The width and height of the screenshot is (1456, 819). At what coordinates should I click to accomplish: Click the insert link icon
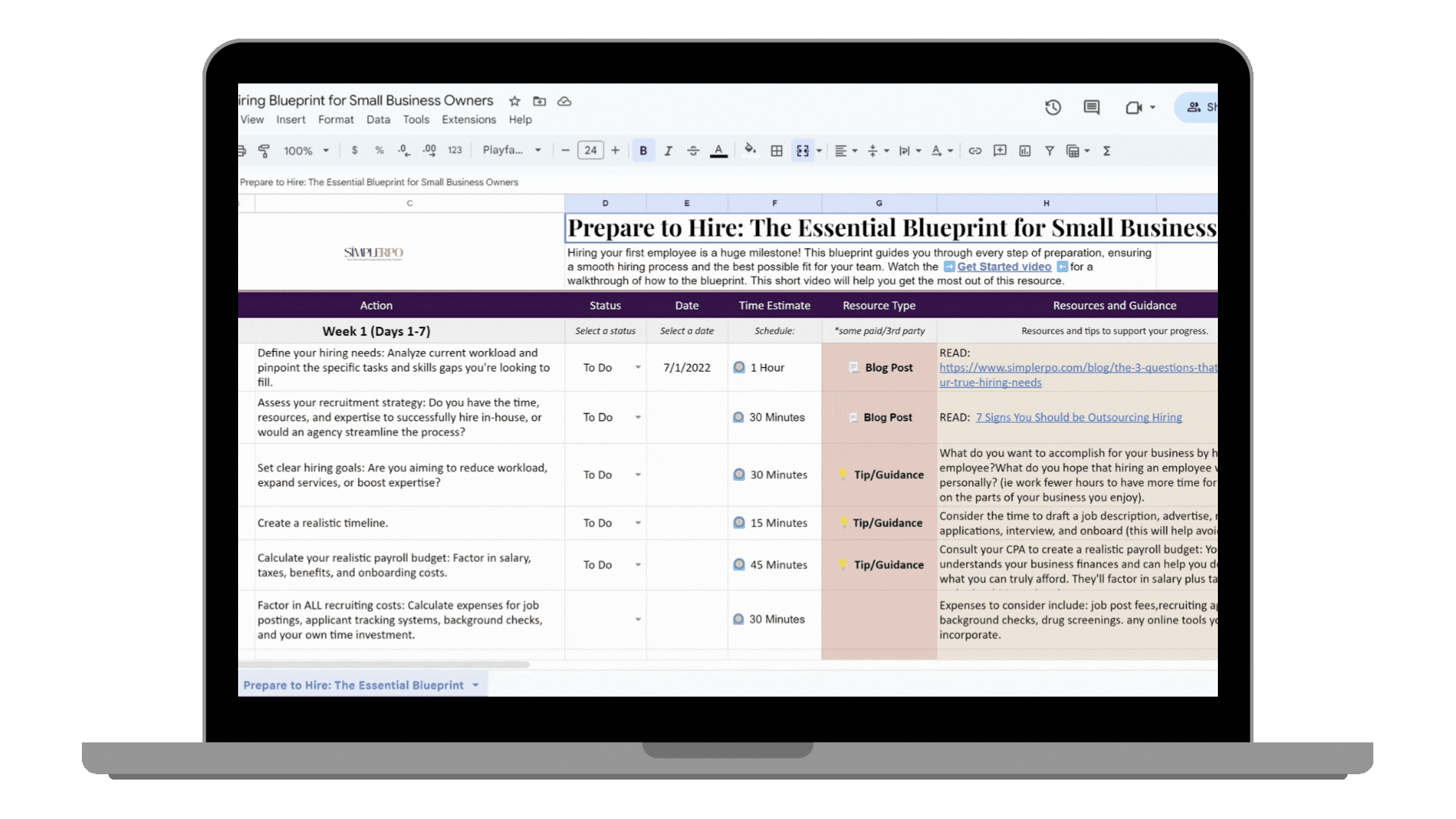click(975, 151)
